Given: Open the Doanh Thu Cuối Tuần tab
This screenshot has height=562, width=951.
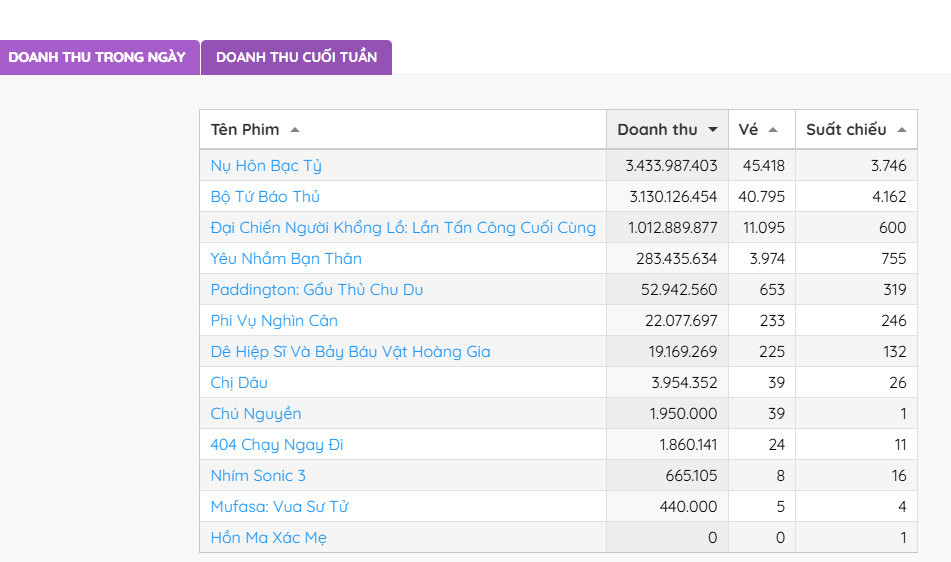Looking at the screenshot, I should [x=296, y=57].
